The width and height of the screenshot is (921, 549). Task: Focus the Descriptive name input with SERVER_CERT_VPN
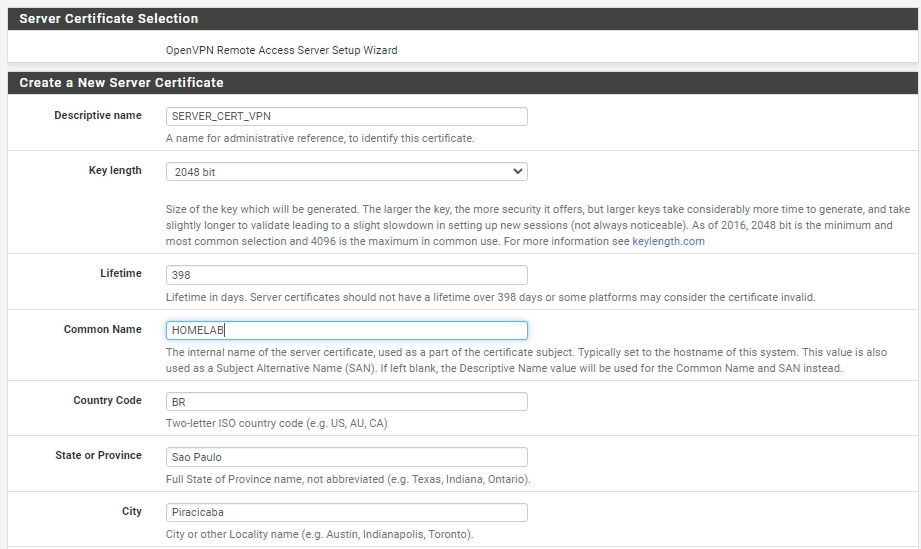[347, 116]
